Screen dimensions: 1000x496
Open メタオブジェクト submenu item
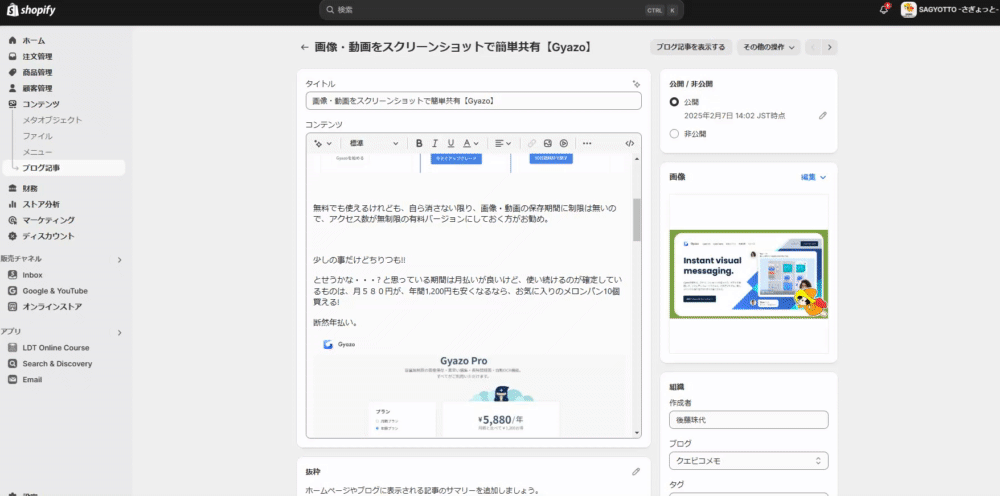[x=52, y=120]
